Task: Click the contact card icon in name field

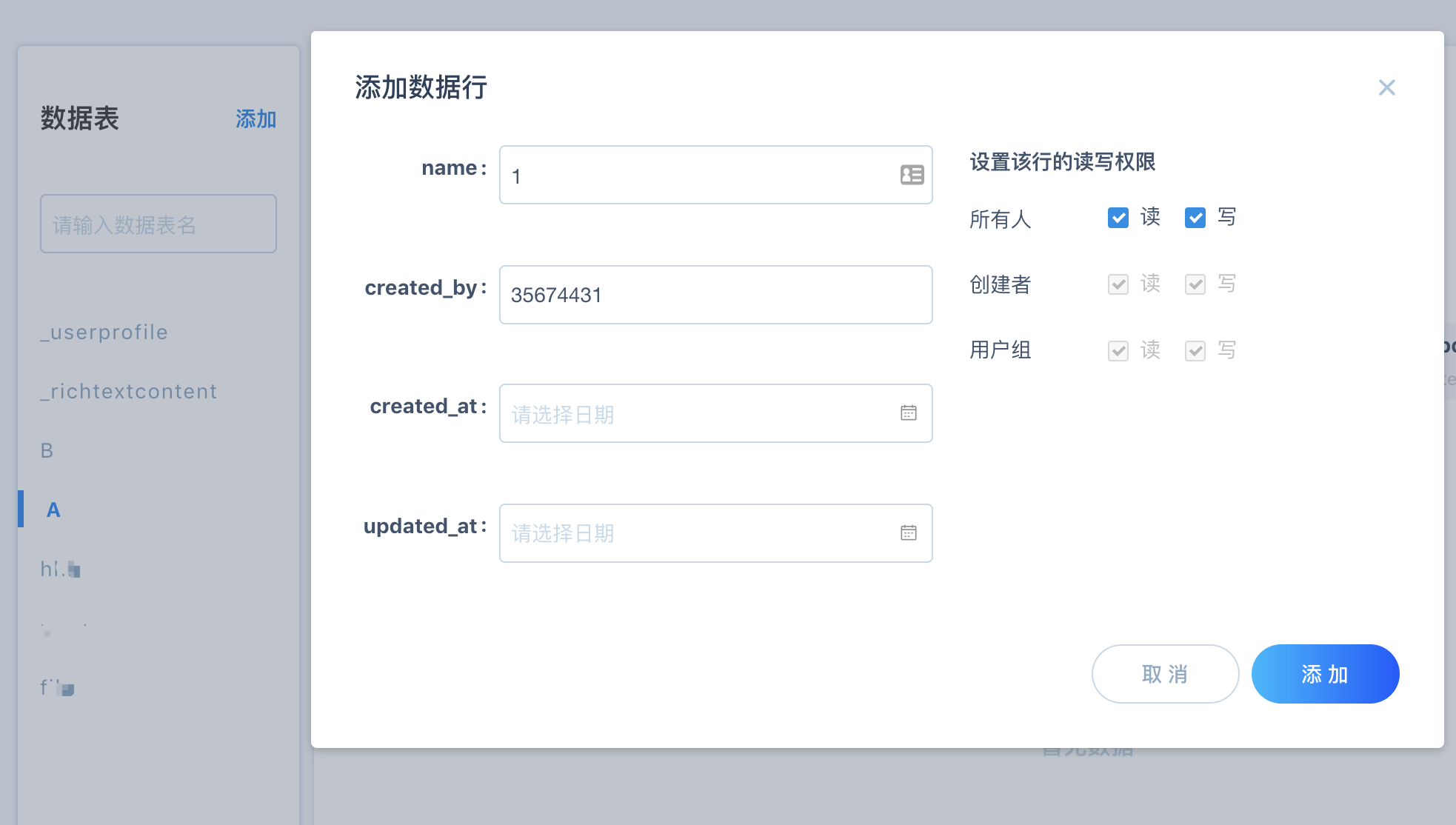Action: [912, 175]
